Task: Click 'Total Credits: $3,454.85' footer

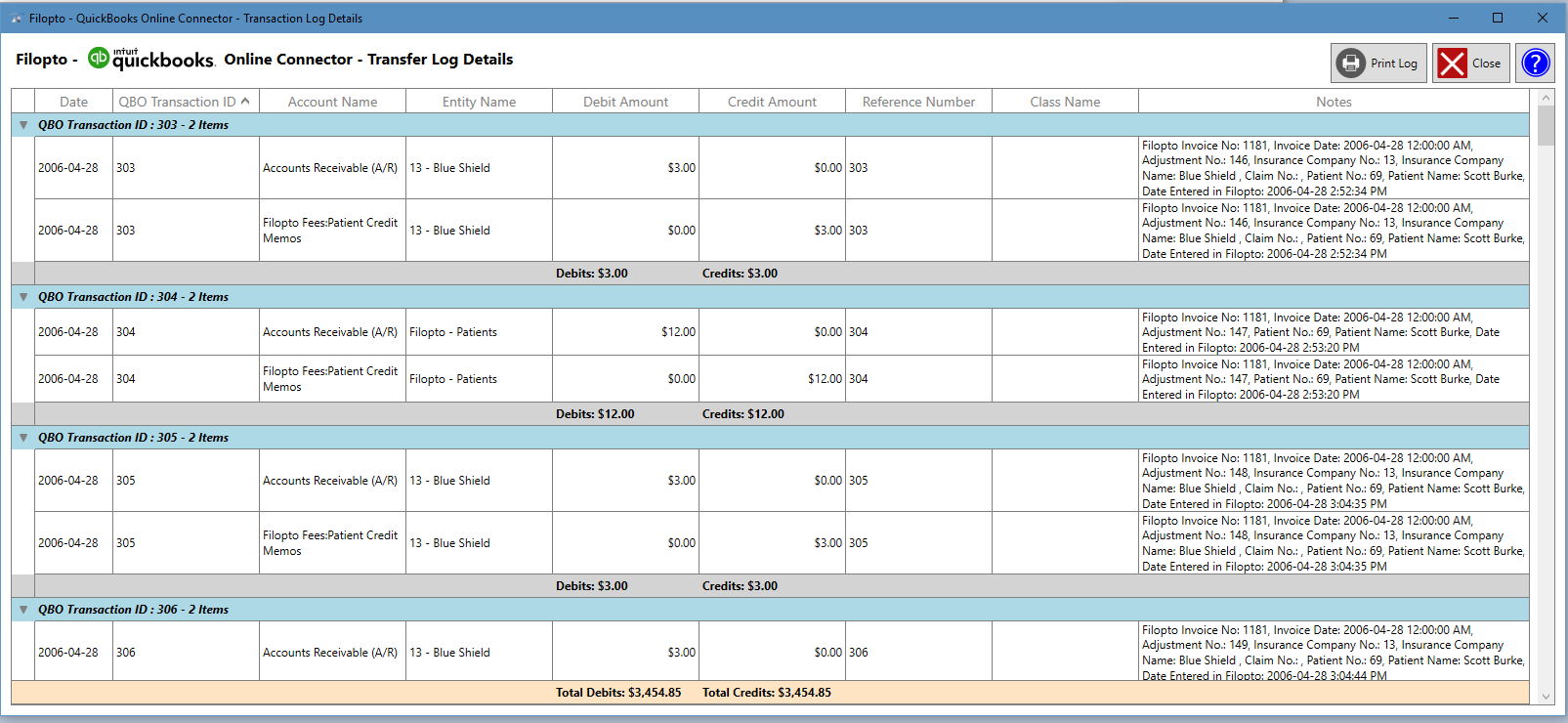Action: point(767,693)
